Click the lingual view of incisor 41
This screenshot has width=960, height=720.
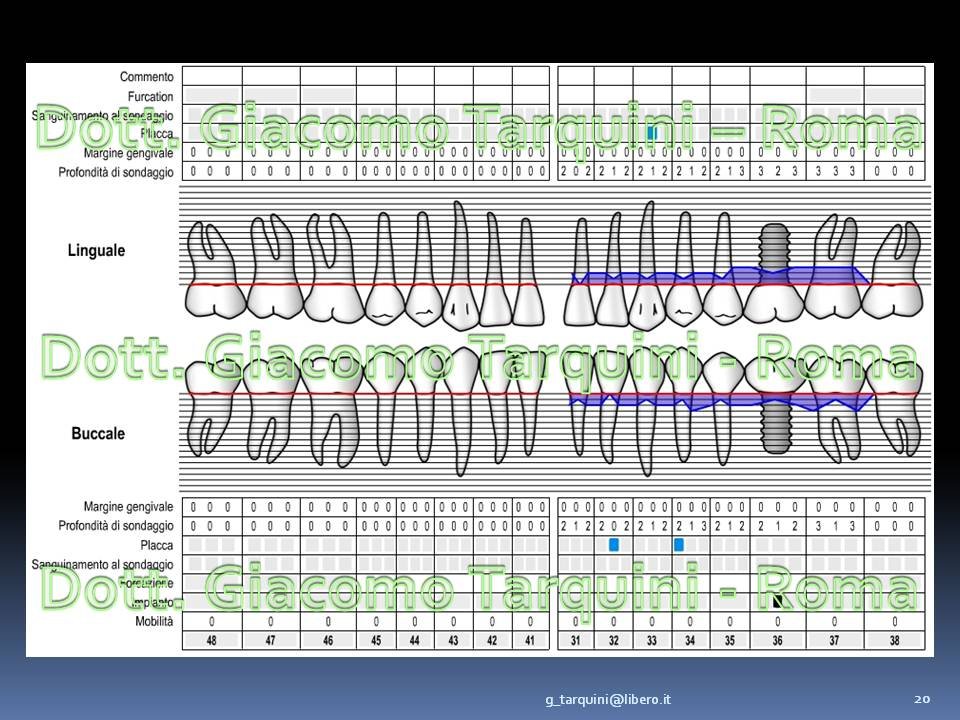tap(528, 271)
